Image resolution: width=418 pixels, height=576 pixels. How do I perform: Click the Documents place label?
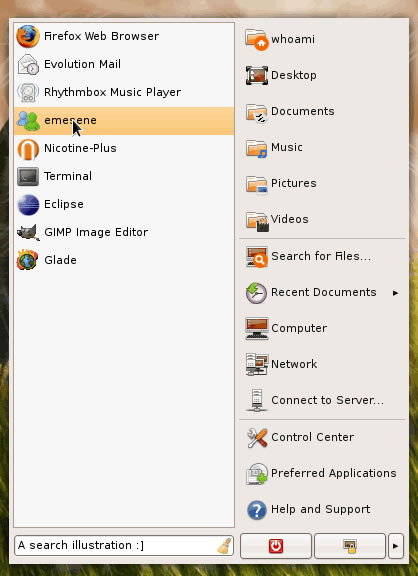303,111
